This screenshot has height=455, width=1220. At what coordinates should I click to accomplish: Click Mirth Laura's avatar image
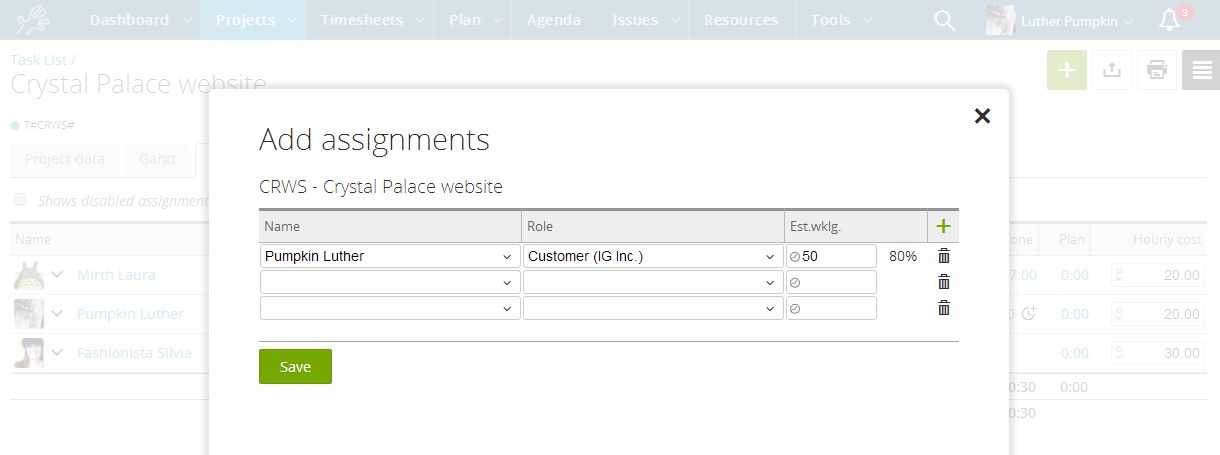pos(29,275)
